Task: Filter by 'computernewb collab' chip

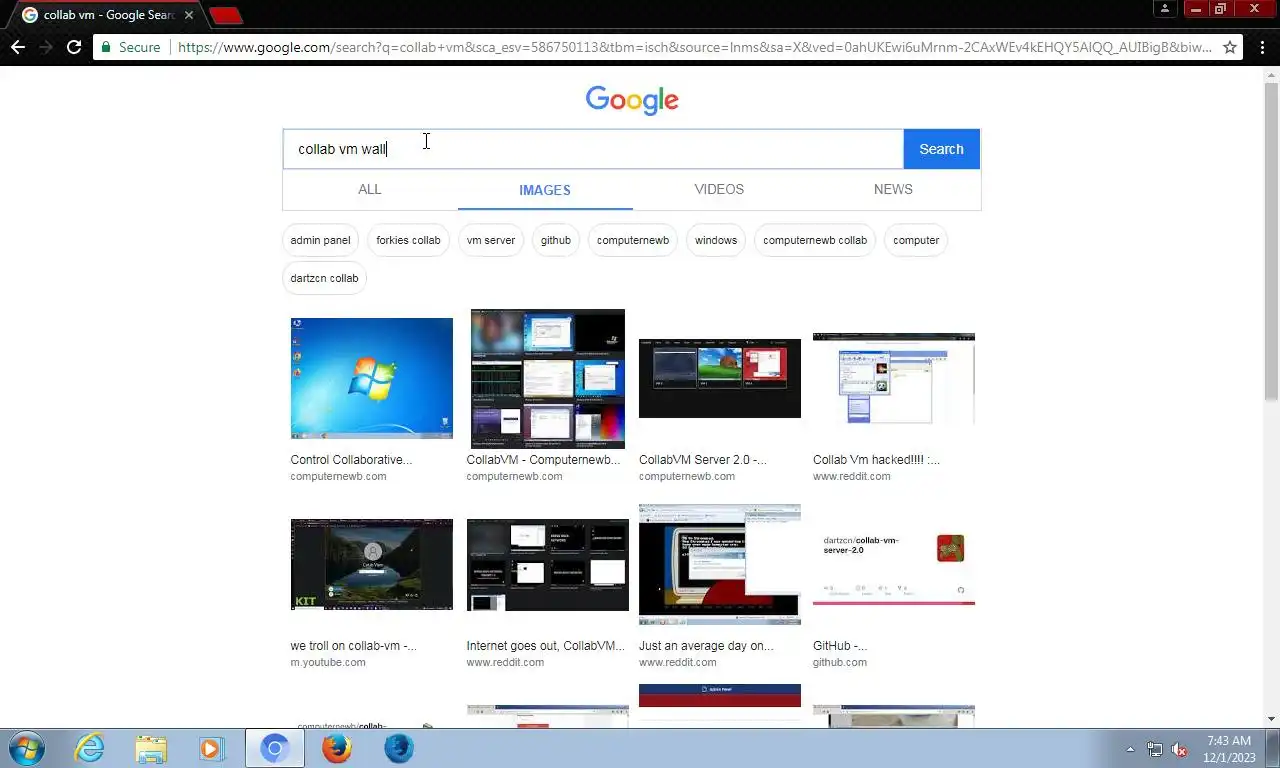Action: click(815, 240)
